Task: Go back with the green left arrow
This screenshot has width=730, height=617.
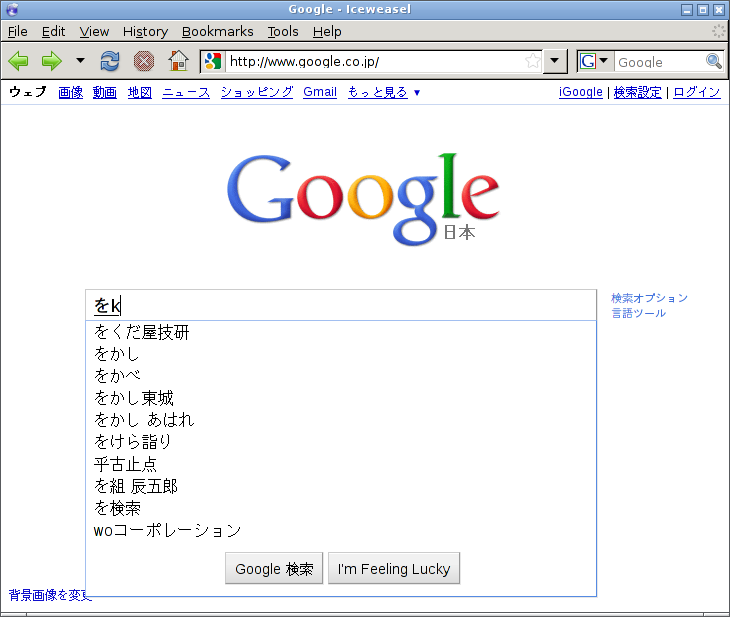Action: (19, 61)
